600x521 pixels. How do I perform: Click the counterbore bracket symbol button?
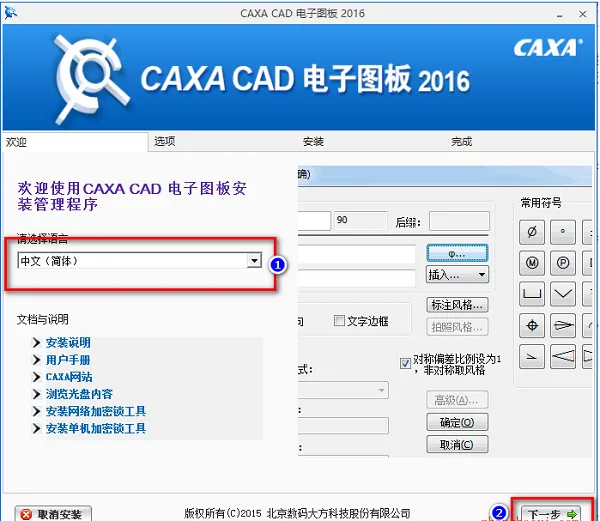click(x=532, y=294)
